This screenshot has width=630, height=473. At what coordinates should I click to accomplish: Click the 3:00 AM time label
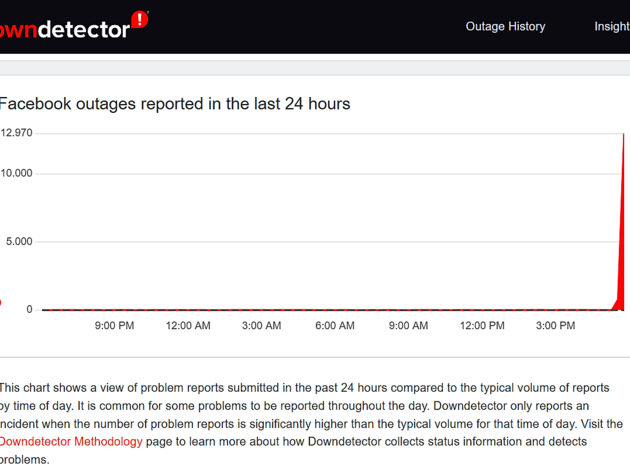(x=261, y=326)
